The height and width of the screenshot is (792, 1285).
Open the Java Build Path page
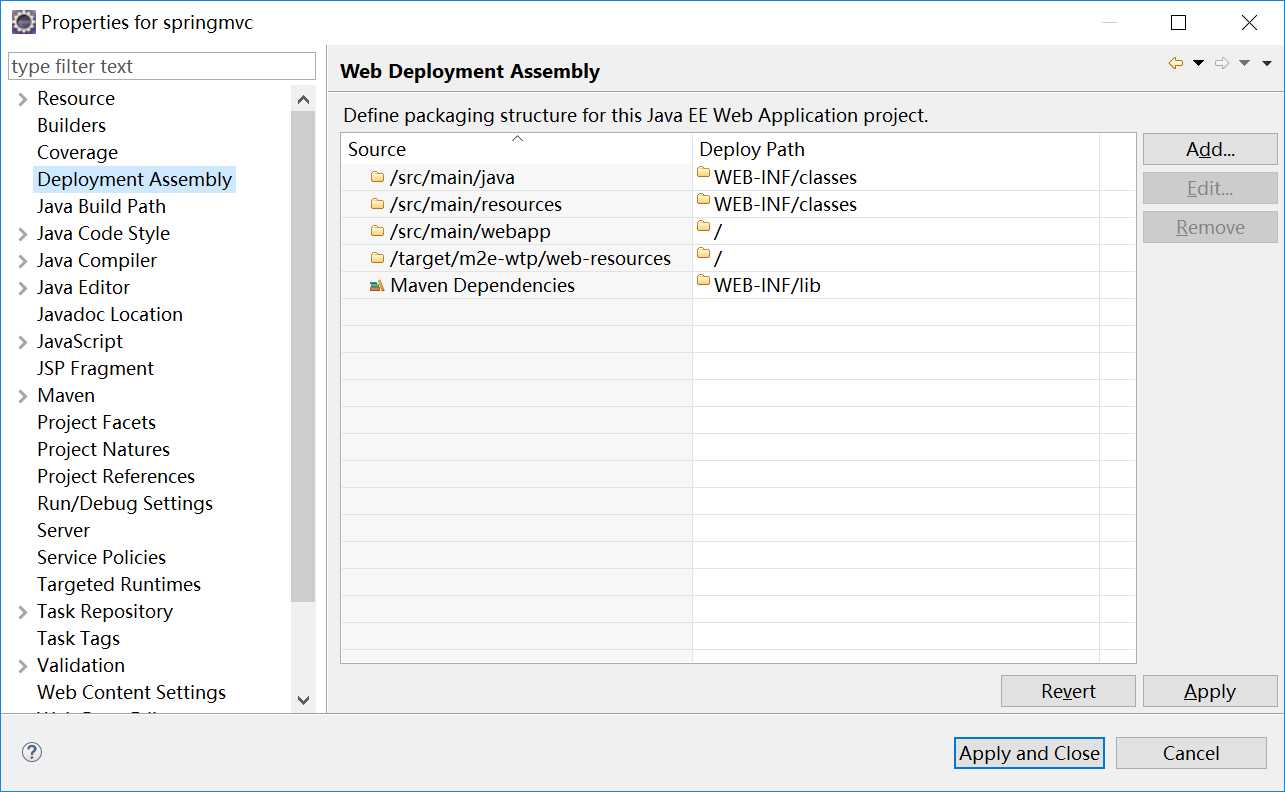click(101, 206)
